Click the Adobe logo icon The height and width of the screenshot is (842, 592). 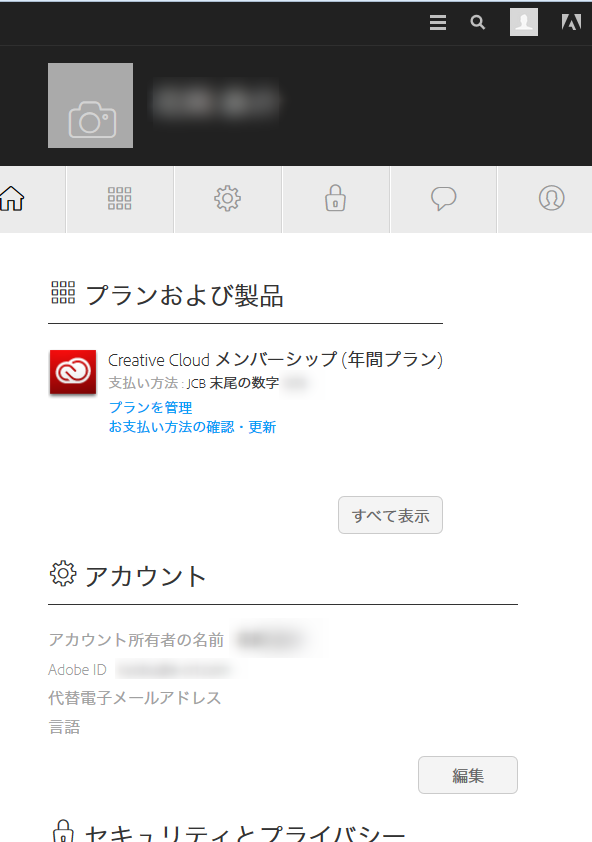click(571, 23)
